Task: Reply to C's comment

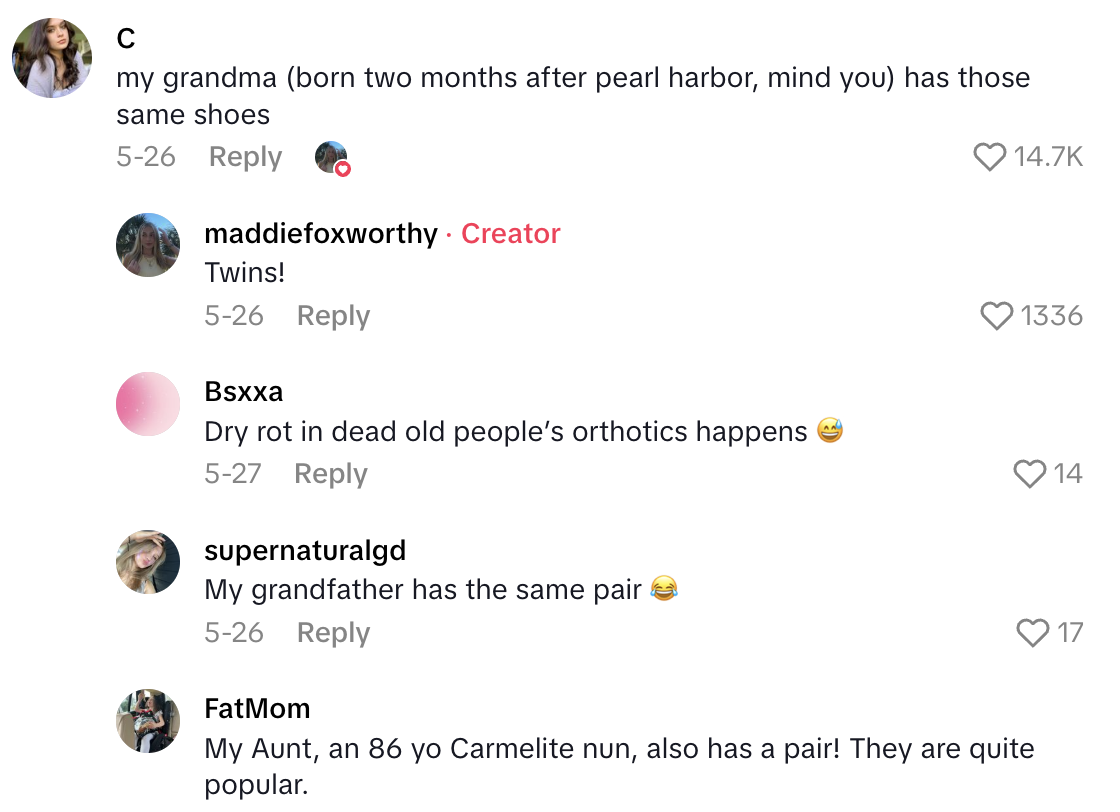Action: click(245, 157)
